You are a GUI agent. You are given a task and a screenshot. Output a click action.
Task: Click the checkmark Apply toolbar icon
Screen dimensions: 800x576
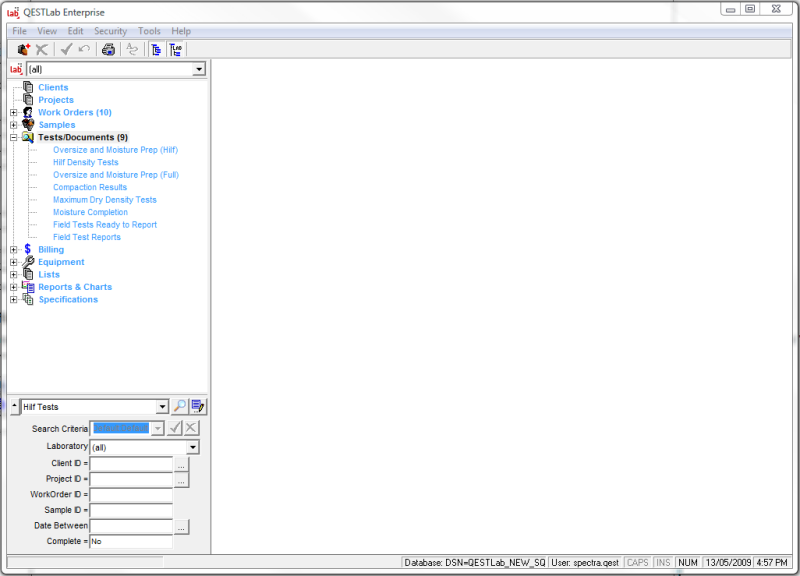66,48
